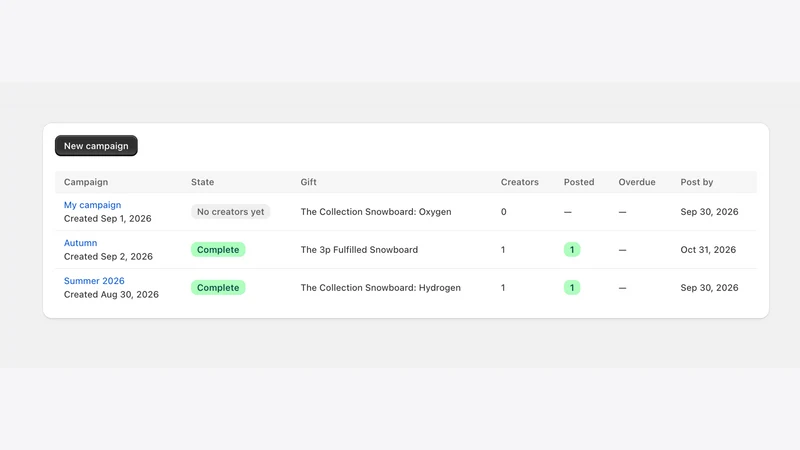The height and width of the screenshot is (450, 800).
Task: Click Complete badge in Summer 2026 row
Action: 218,288
